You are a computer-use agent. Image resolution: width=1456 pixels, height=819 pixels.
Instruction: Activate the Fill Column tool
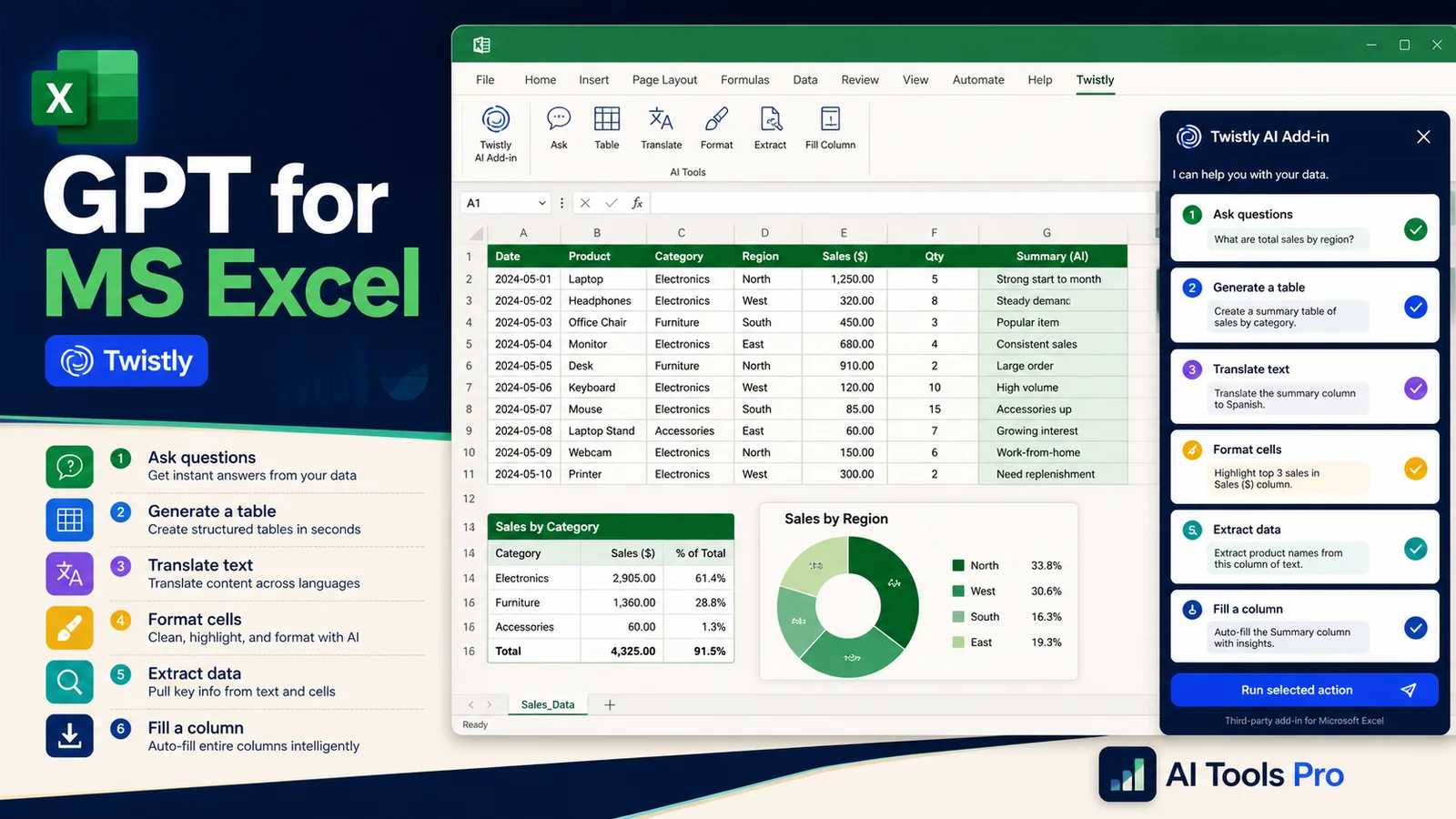[x=830, y=128]
